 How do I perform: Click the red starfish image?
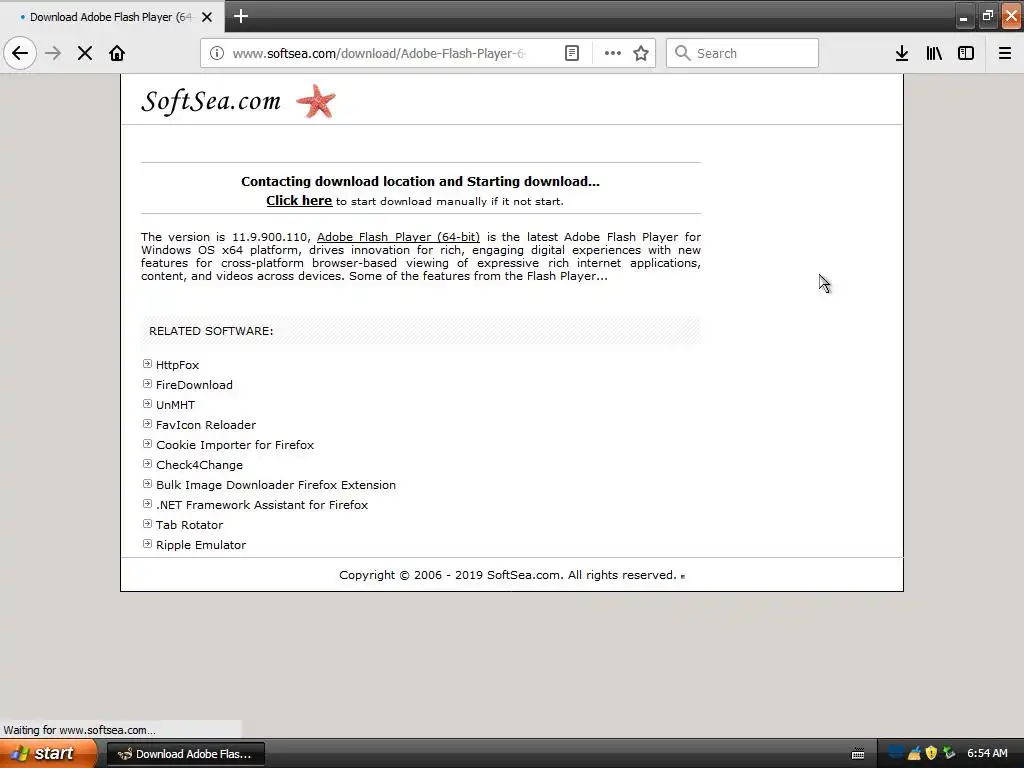pos(316,101)
